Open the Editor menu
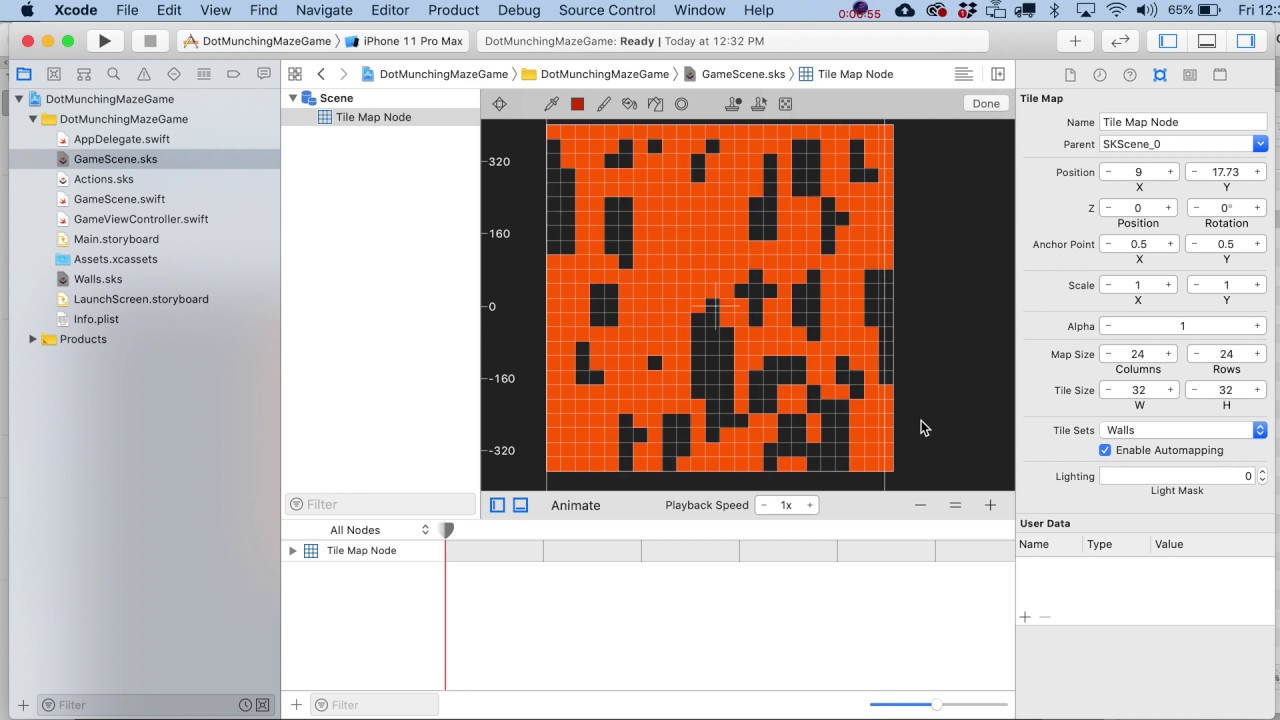This screenshot has width=1280, height=720. 390,10
